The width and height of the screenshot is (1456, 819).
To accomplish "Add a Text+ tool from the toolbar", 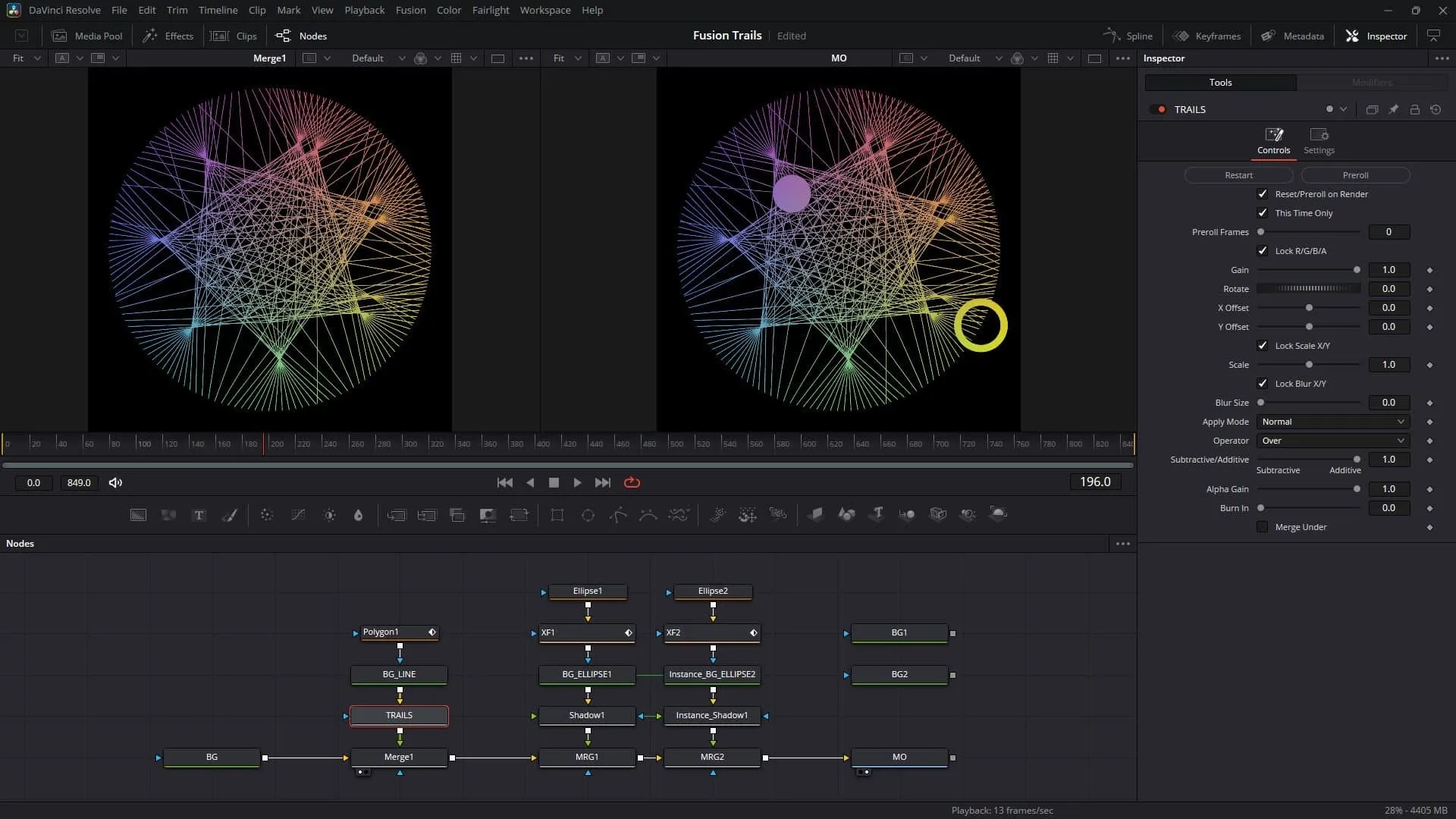I will pos(199,515).
